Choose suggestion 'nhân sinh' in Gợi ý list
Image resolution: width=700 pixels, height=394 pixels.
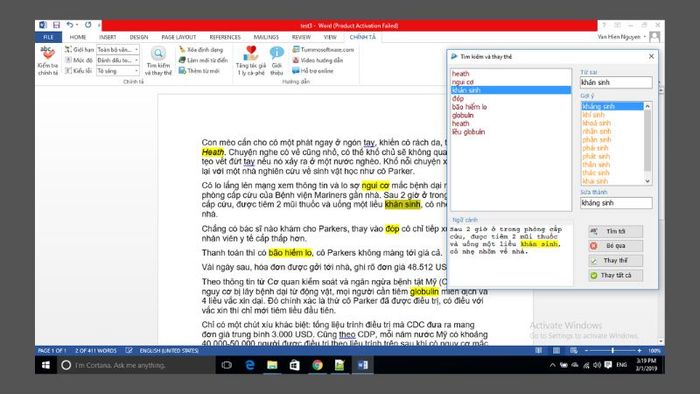click(612, 131)
